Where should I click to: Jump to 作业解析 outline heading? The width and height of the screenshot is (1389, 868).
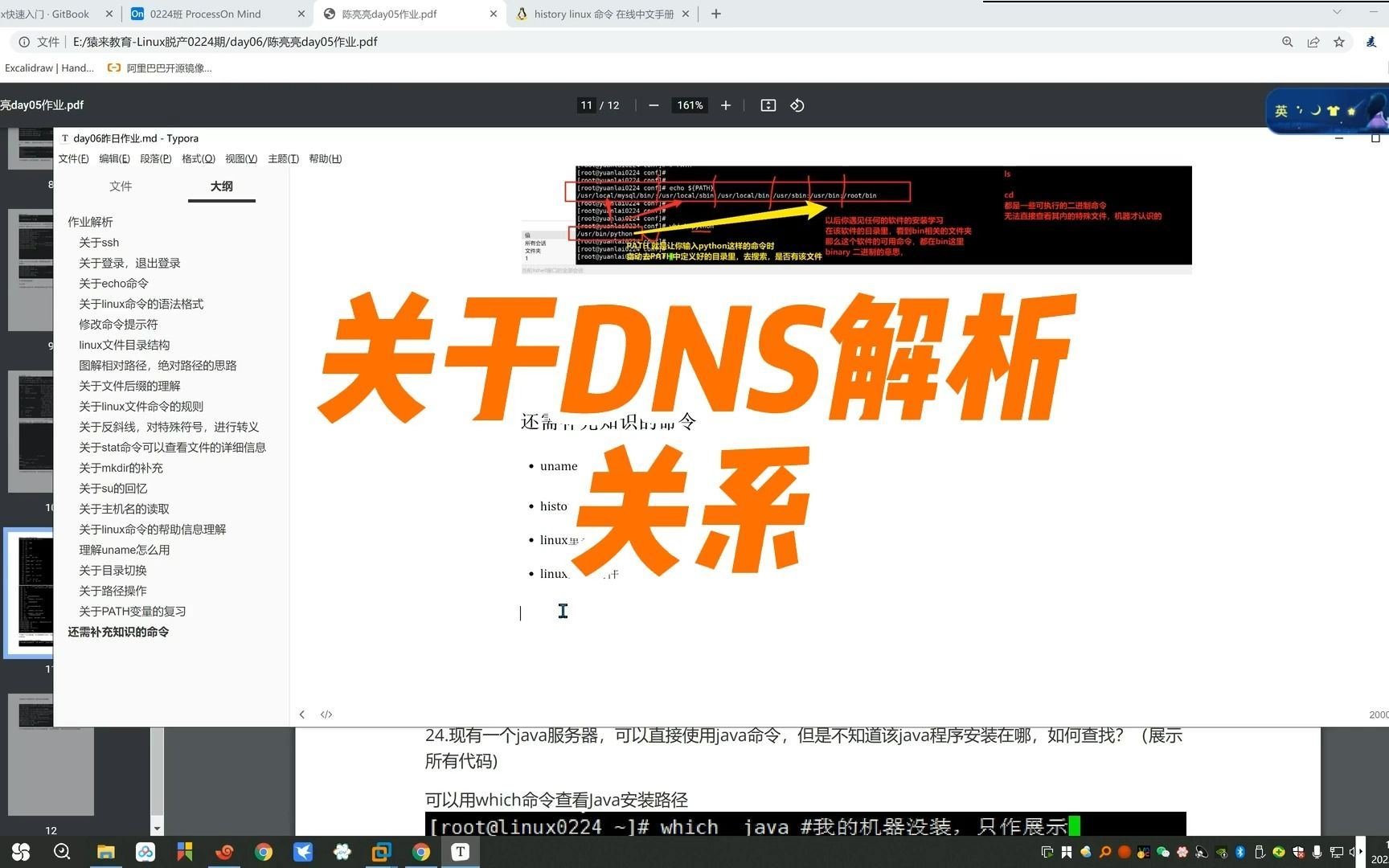[x=90, y=222]
